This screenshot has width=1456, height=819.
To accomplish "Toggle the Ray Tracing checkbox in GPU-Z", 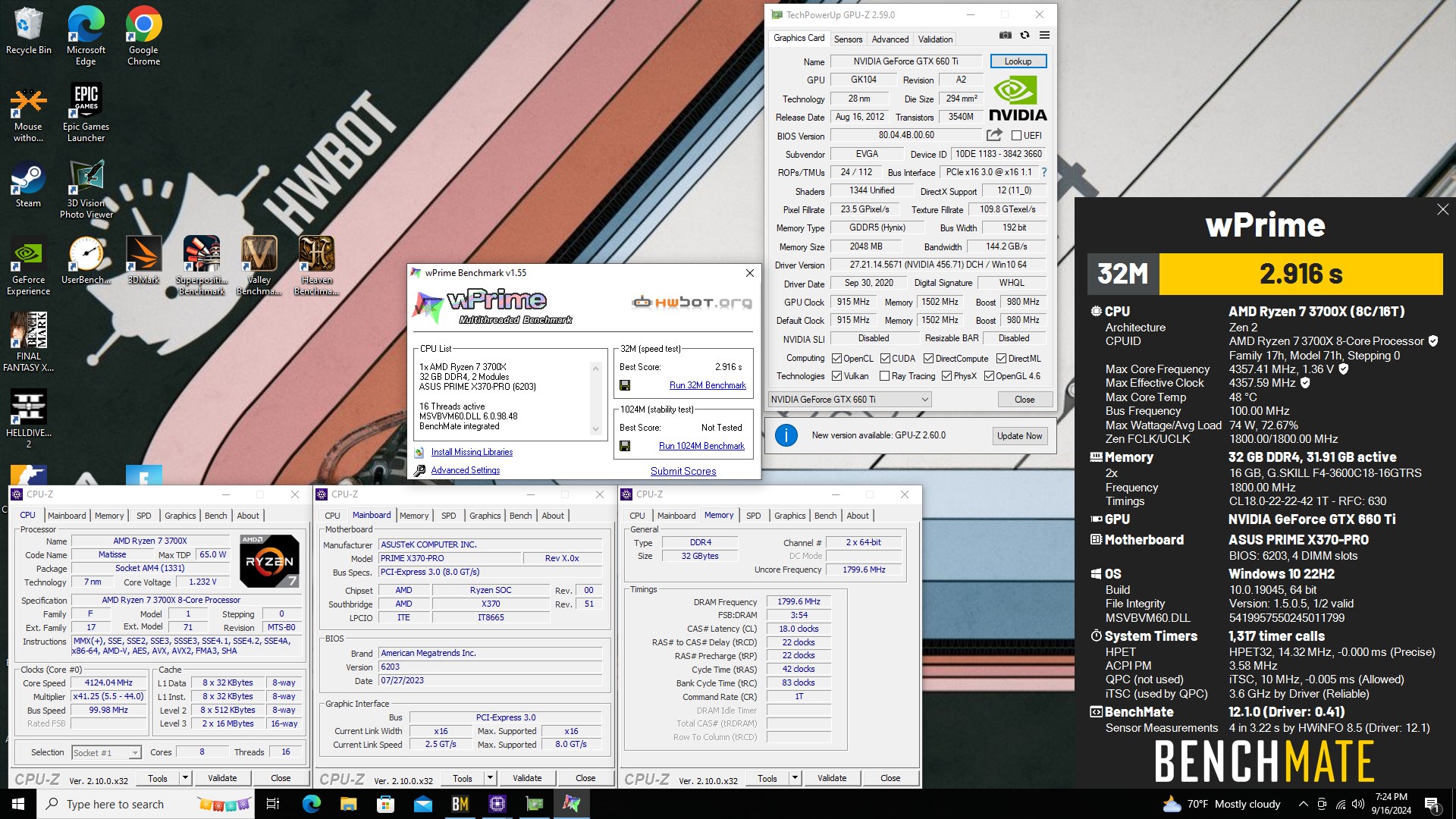I will (884, 376).
